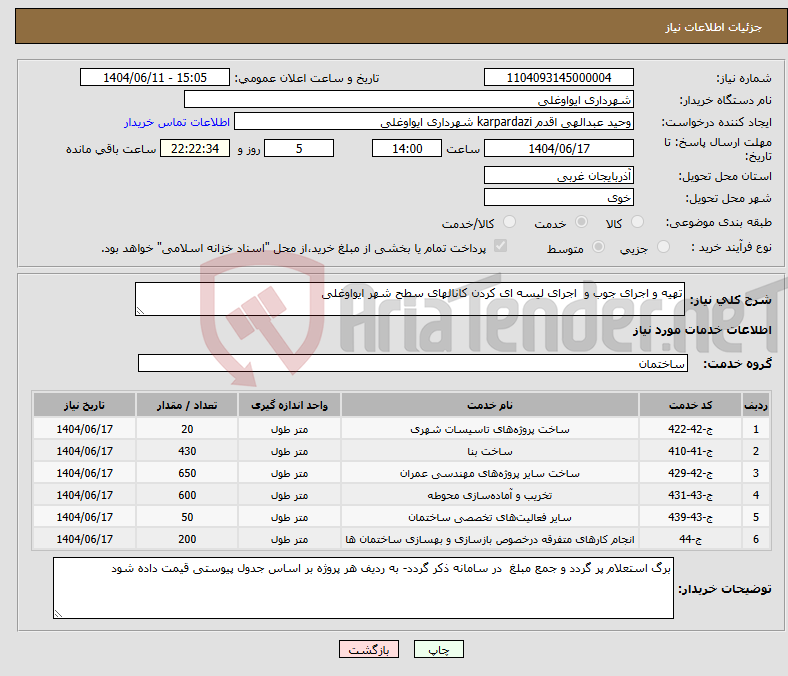Click the ردیف column header
This screenshot has width=788, height=676.
756,405
